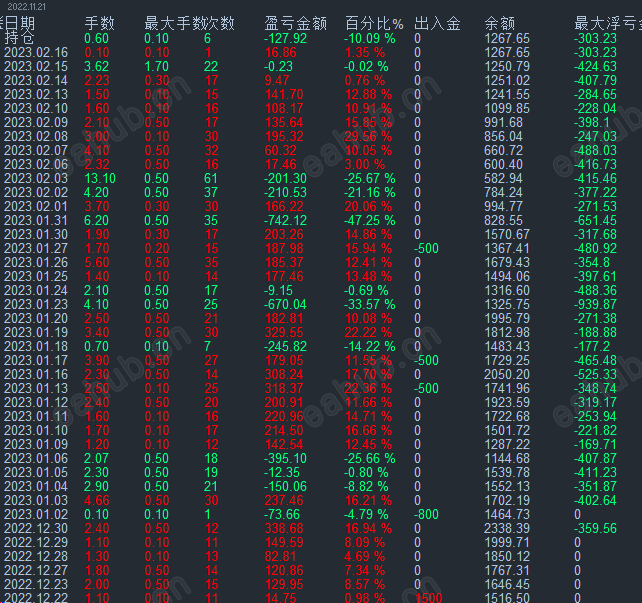Click floating loss -651.45
This screenshot has width=642, height=603.
point(595,220)
